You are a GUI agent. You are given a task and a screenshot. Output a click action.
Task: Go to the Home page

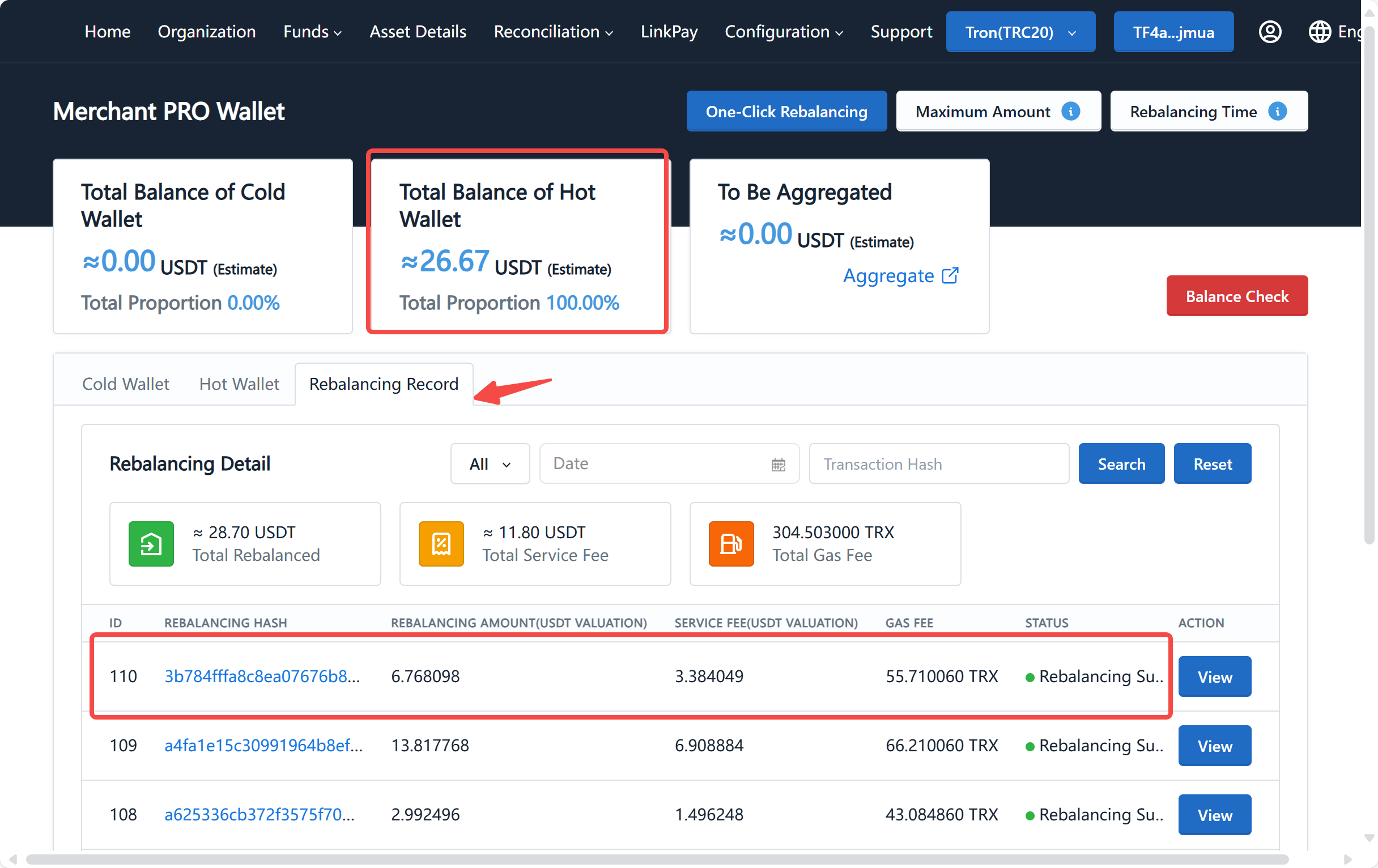tap(107, 32)
